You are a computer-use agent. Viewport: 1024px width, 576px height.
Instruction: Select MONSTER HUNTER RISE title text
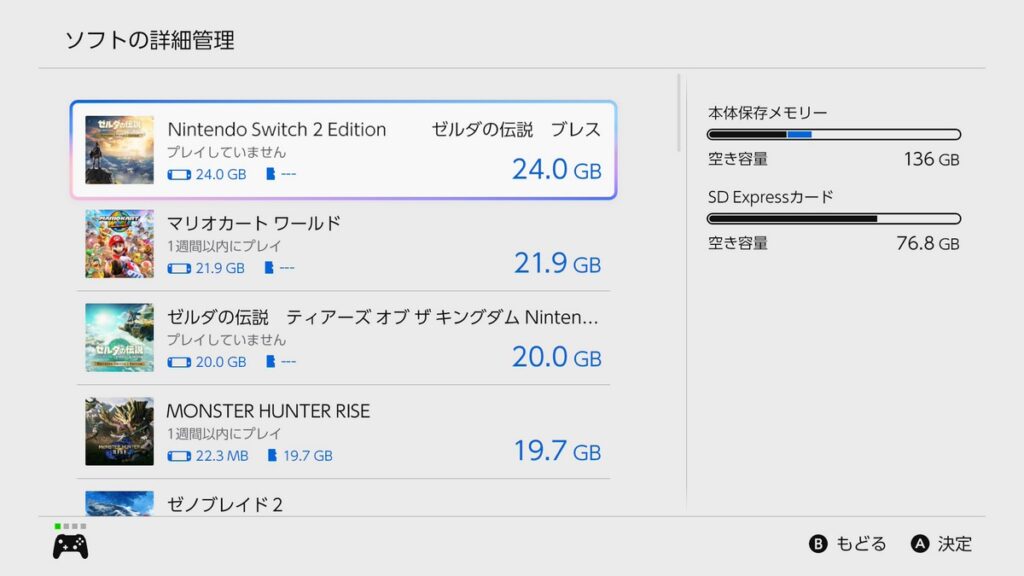(268, 411)
